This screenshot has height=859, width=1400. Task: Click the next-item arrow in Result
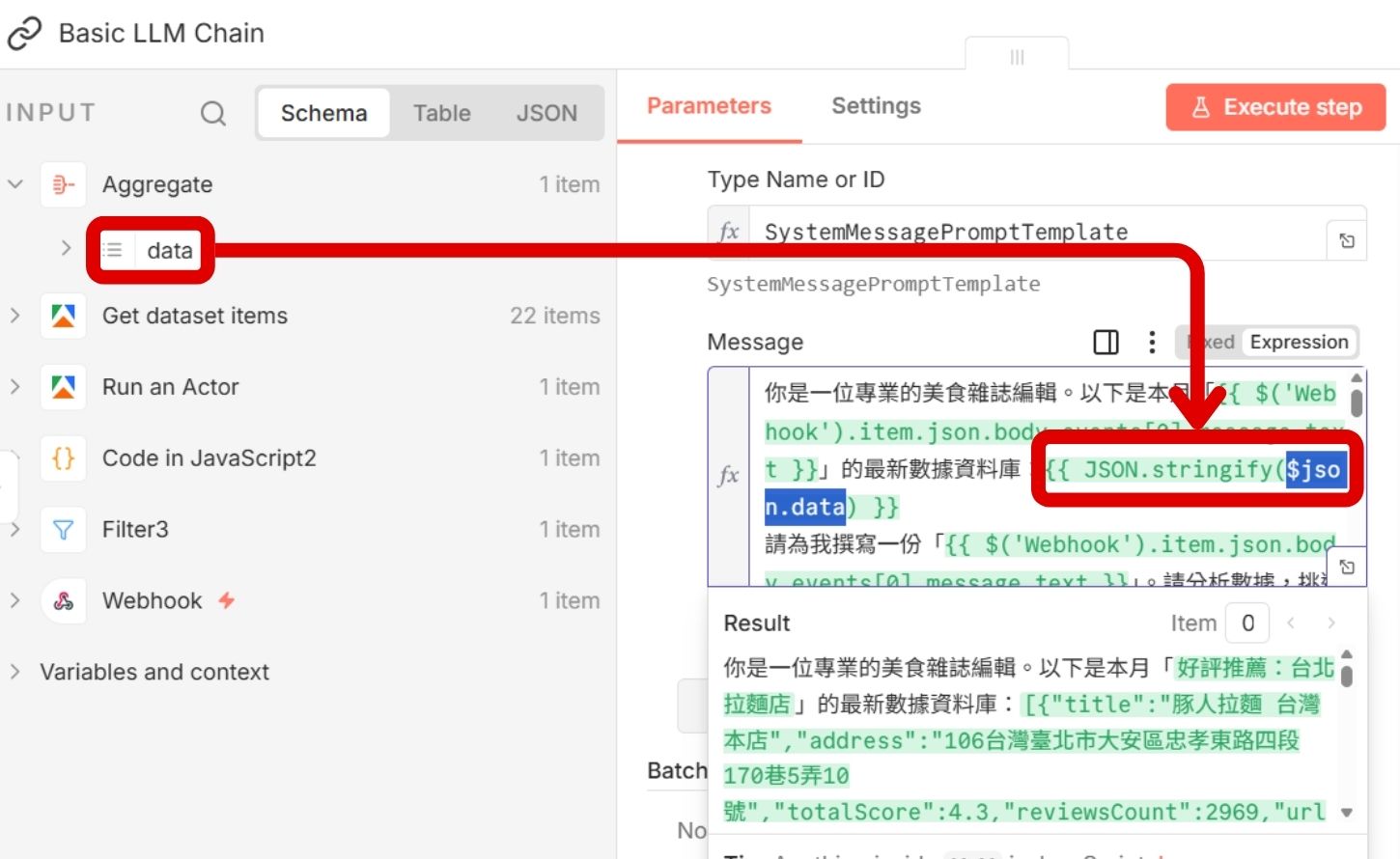[x=1331, y=623]
